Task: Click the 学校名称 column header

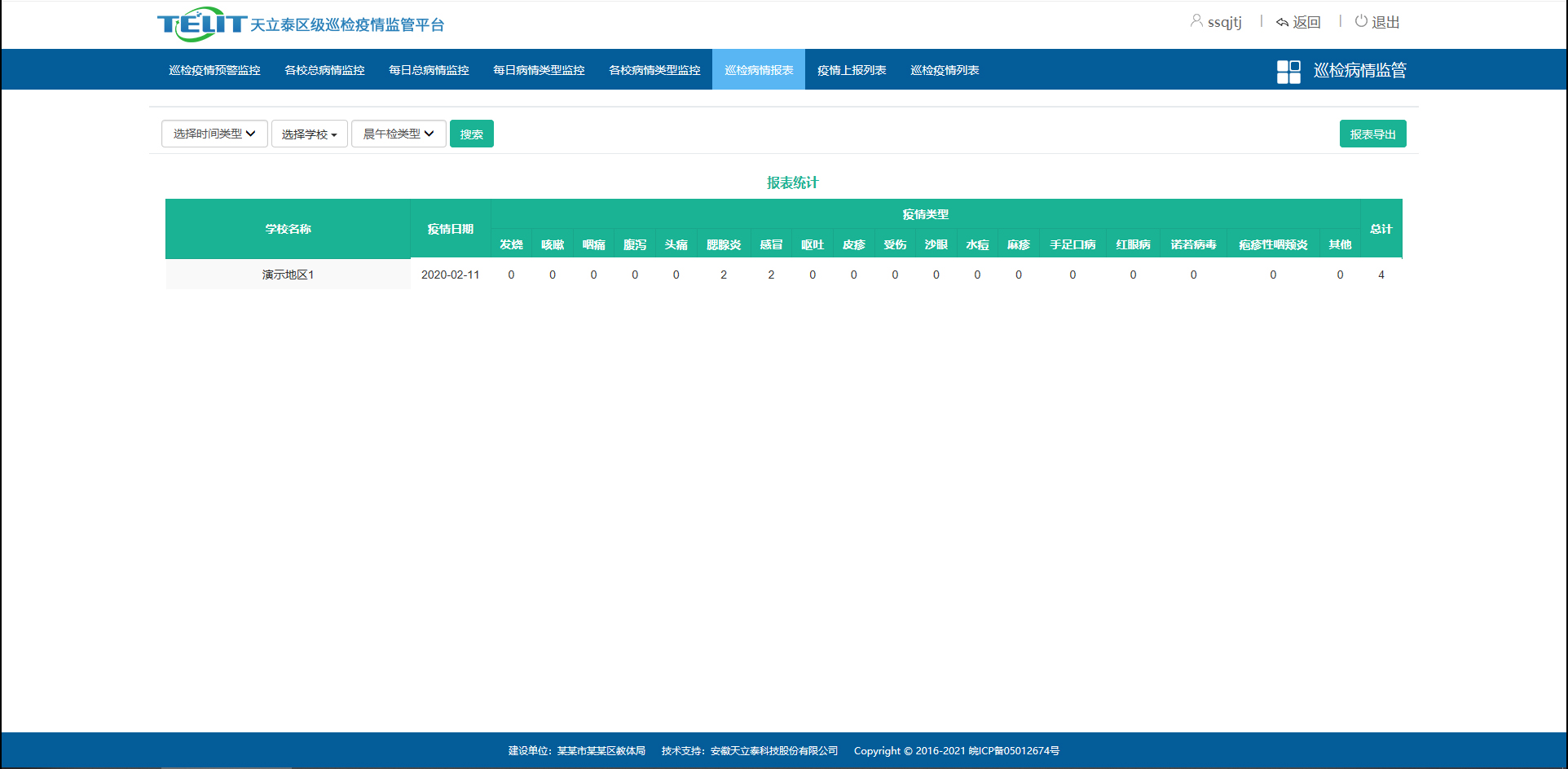Action: click(288, 229)
